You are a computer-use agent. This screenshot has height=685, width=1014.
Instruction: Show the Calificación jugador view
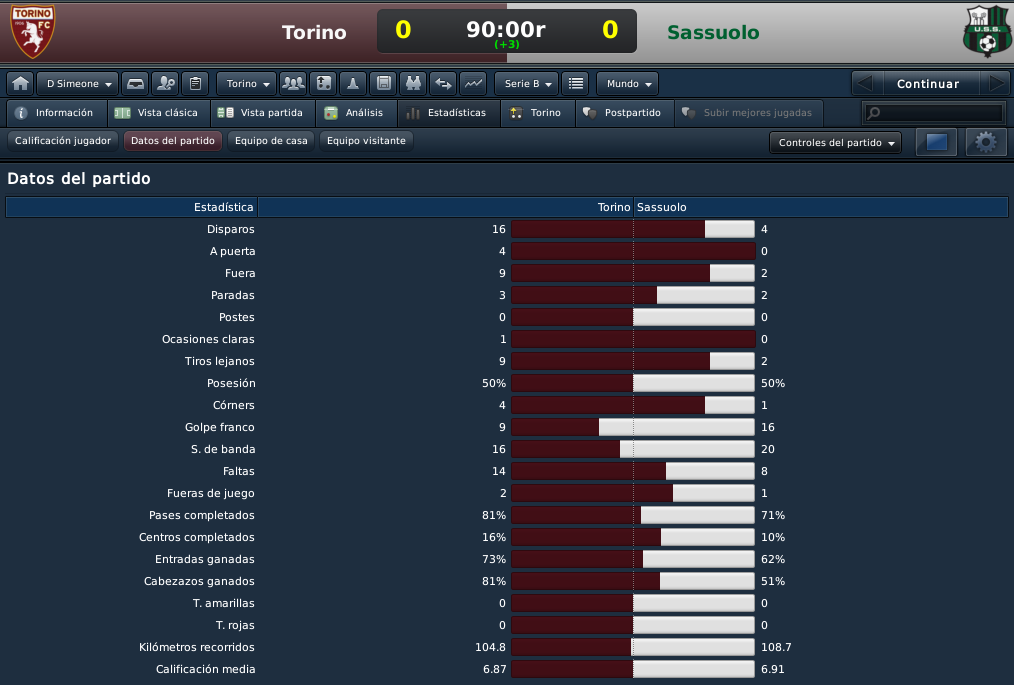tap(63, 140)
